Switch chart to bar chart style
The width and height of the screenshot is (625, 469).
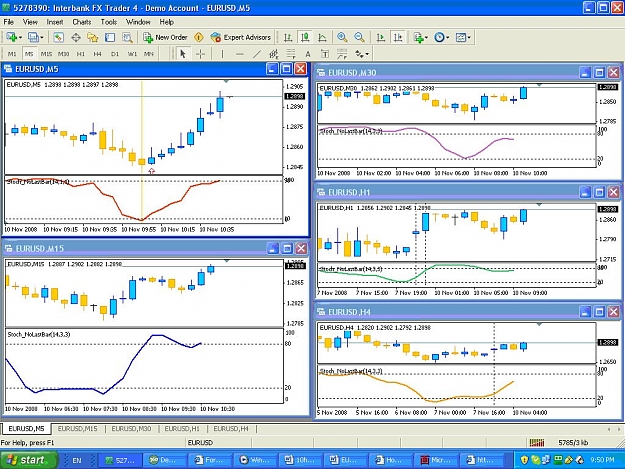tap(287, 37)
